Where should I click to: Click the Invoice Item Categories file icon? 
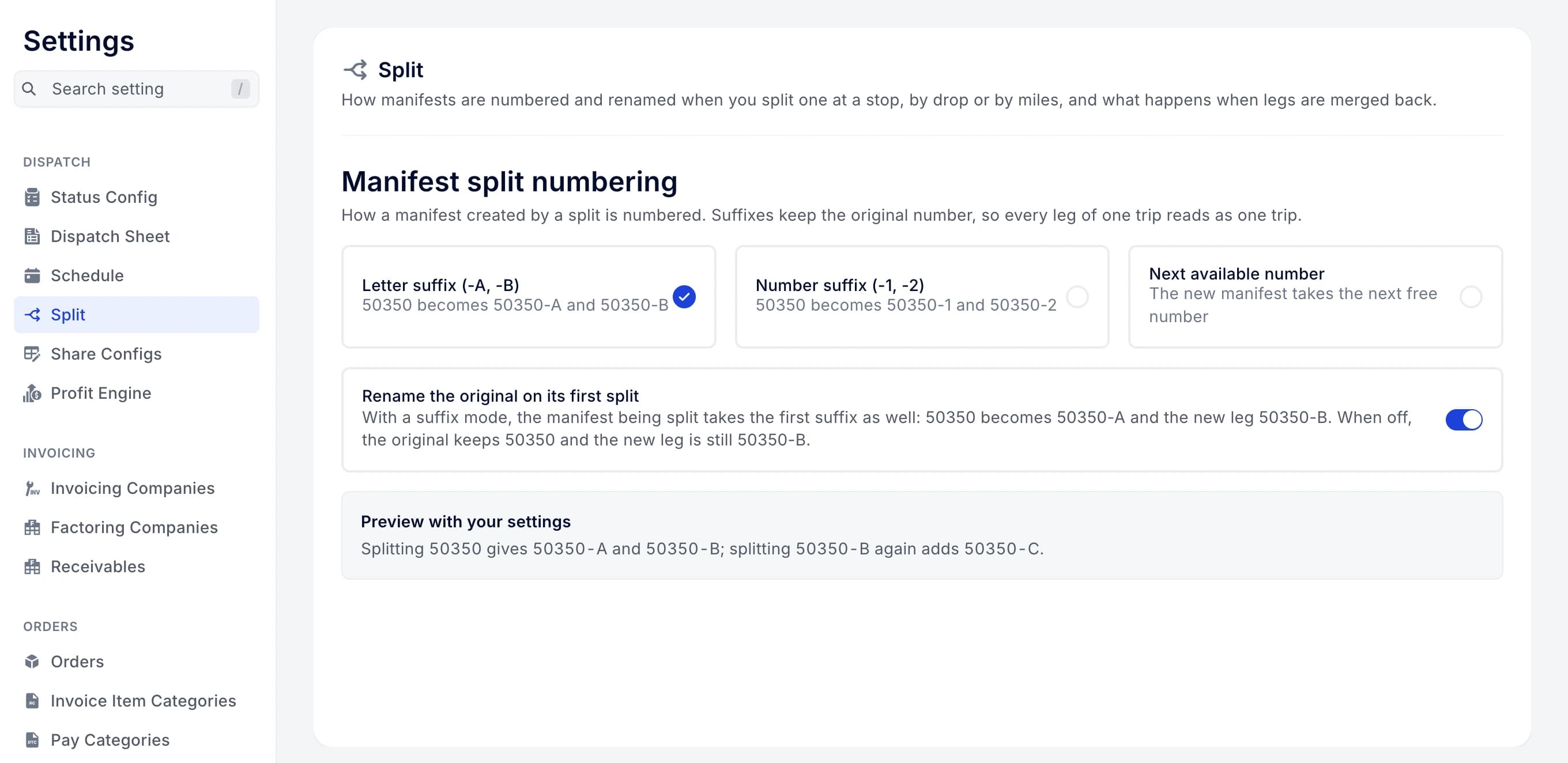tap(32, 701)
